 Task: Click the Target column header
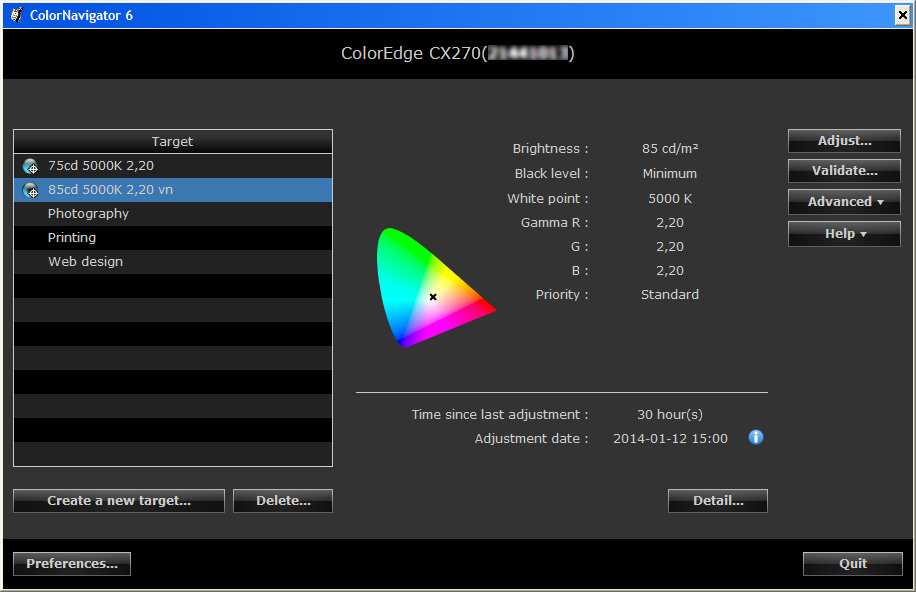tap(172, 142)
